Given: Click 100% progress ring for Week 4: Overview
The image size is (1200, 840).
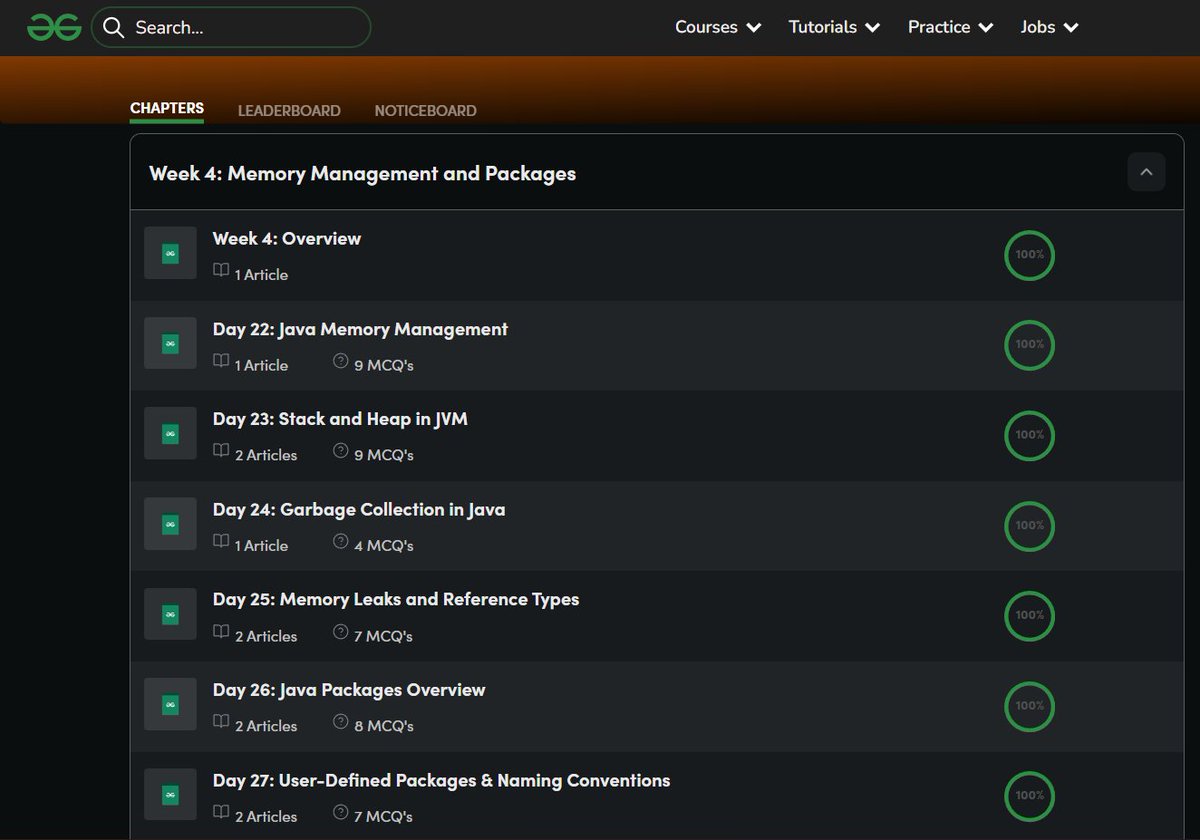Looking at the screenshot, I should click(1029, 255).
